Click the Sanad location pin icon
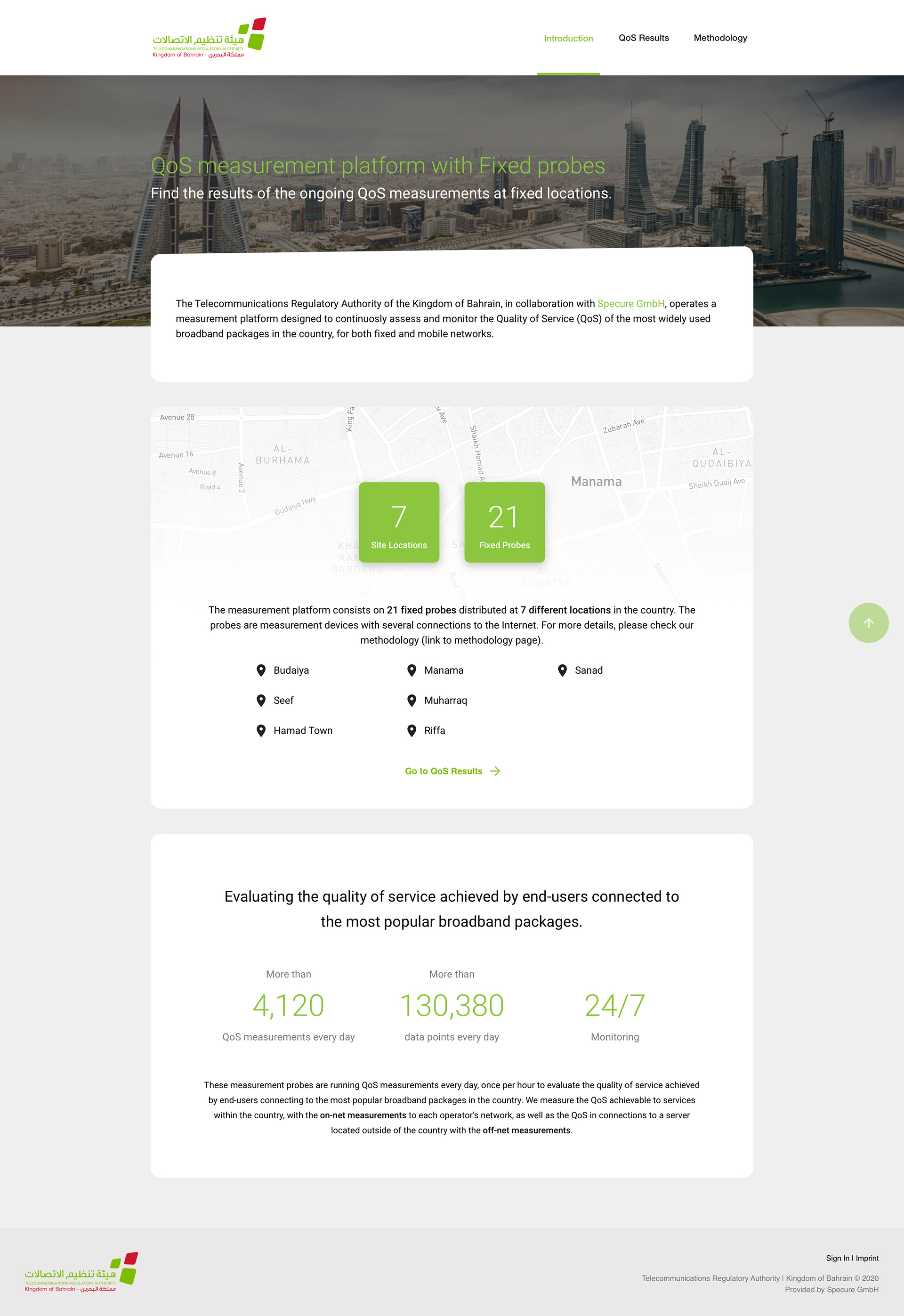This screenshot has width=904, height=1316. pyautogui.click(x=563, y=670)
